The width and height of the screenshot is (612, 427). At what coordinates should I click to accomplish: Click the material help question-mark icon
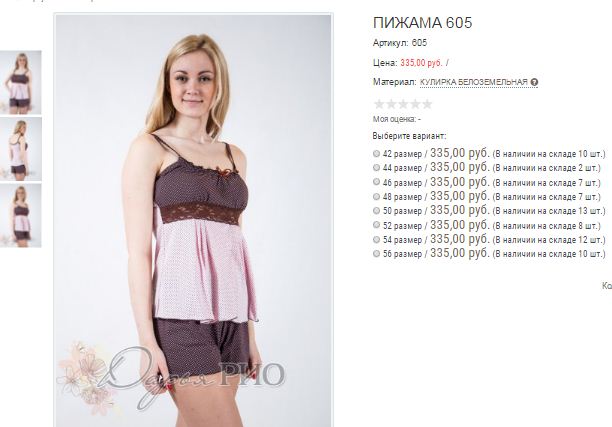pos(534,82)
